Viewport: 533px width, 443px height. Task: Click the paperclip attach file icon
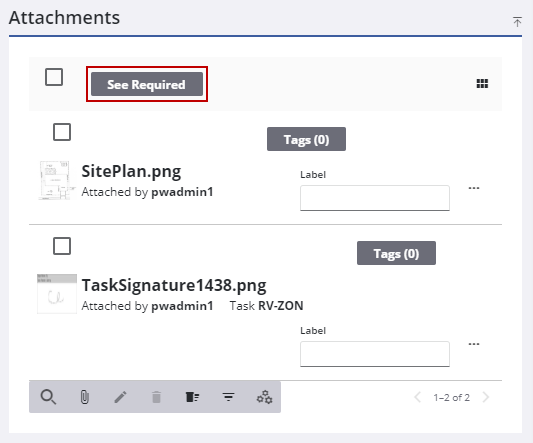pos(85,397)
